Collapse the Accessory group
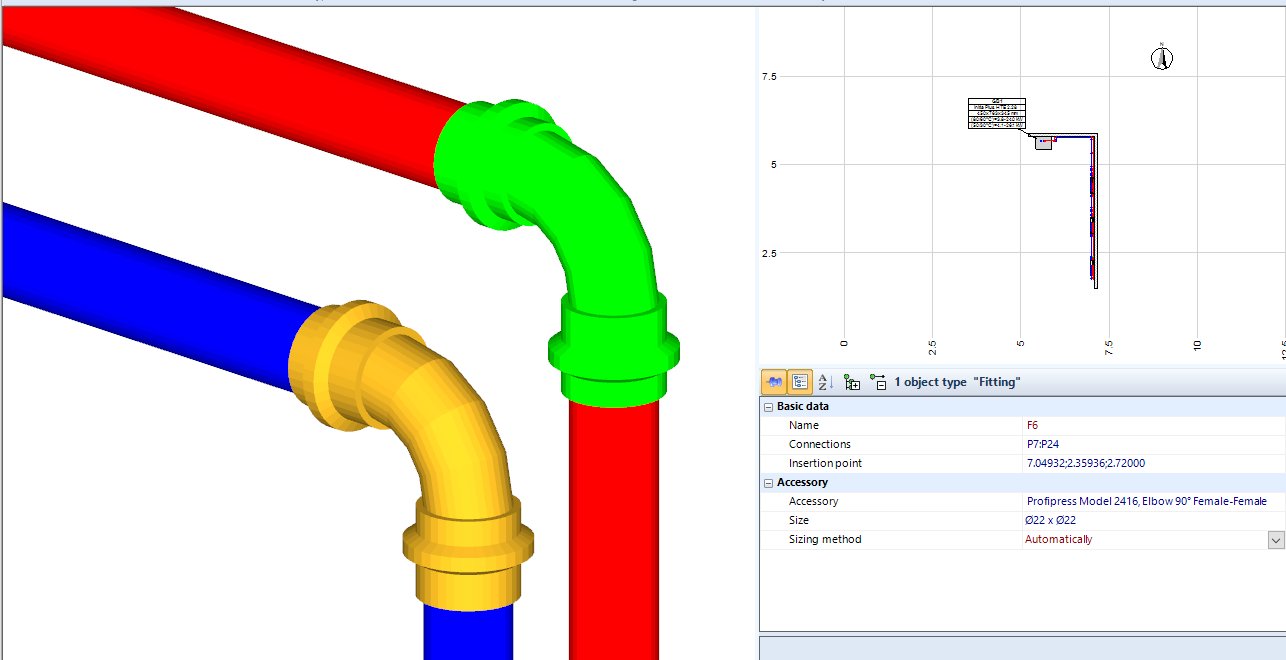 tap(768, 482)
